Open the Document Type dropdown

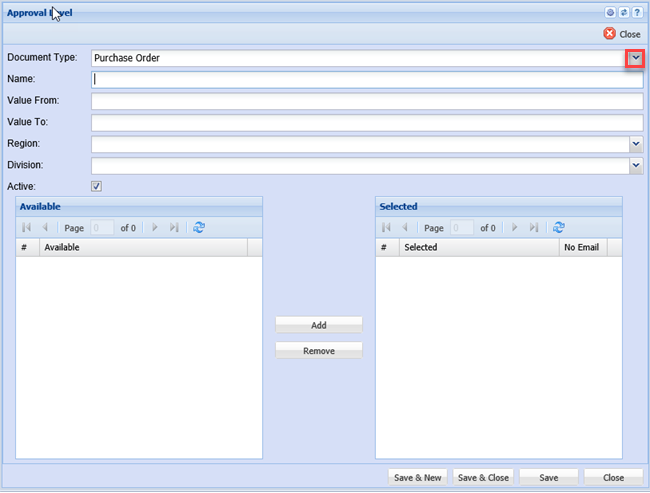click(635, 58)
